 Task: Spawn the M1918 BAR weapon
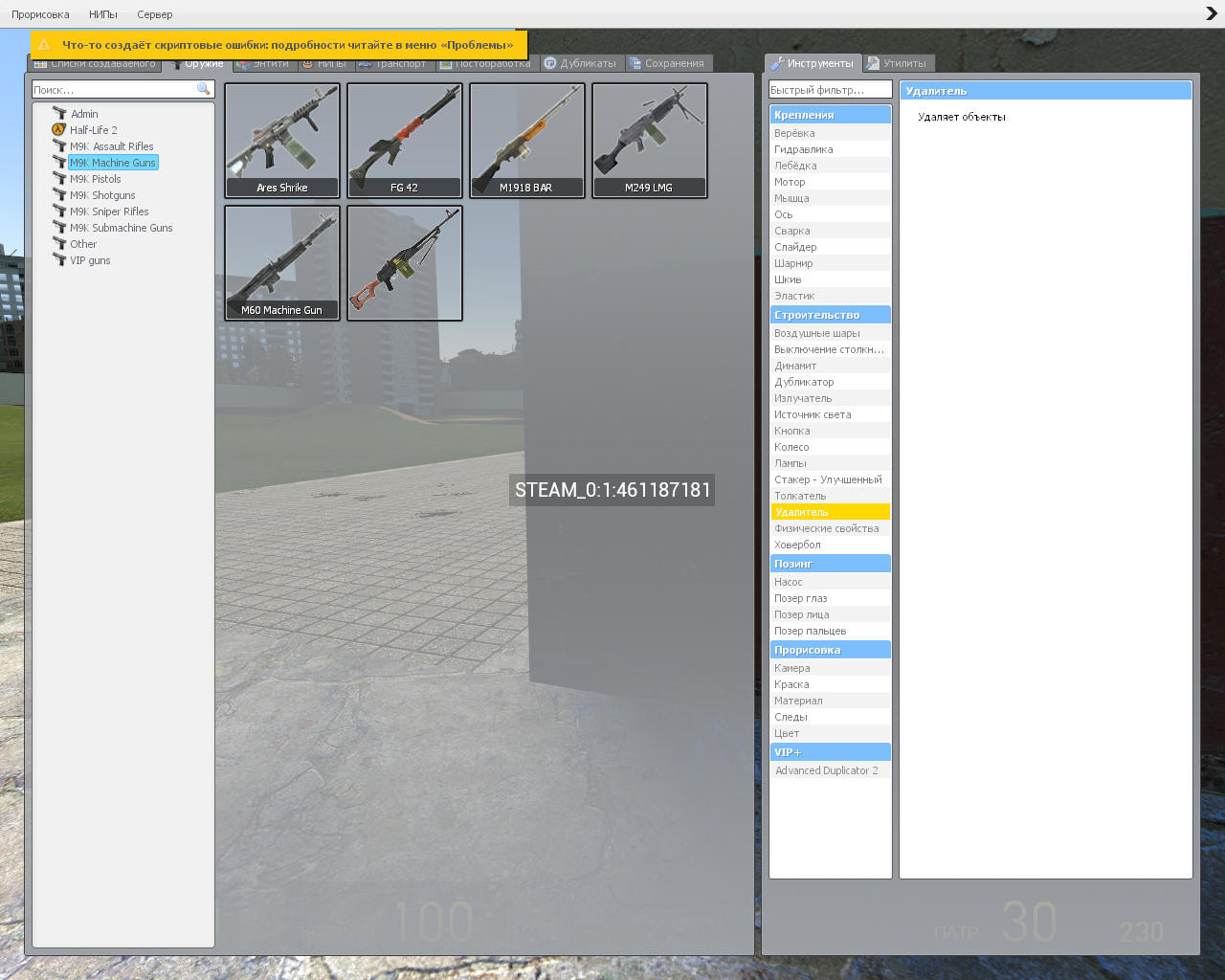pos(527,141)
